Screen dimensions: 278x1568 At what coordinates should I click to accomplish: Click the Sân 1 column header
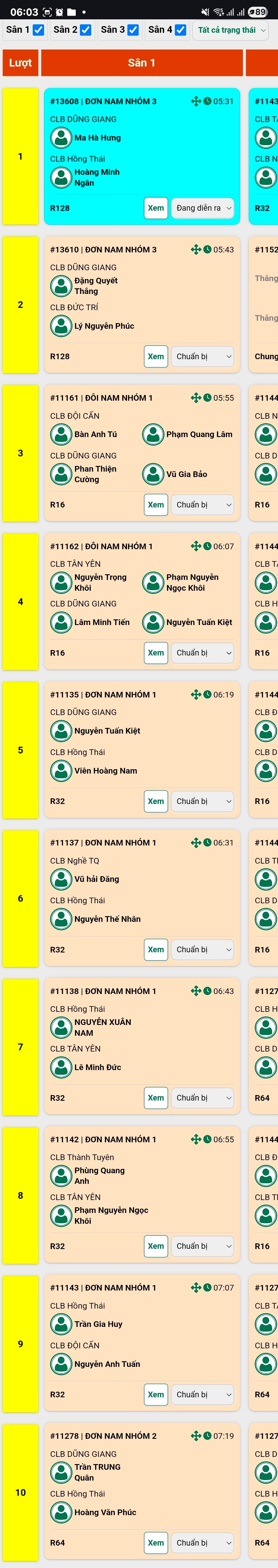coord(142,63)
